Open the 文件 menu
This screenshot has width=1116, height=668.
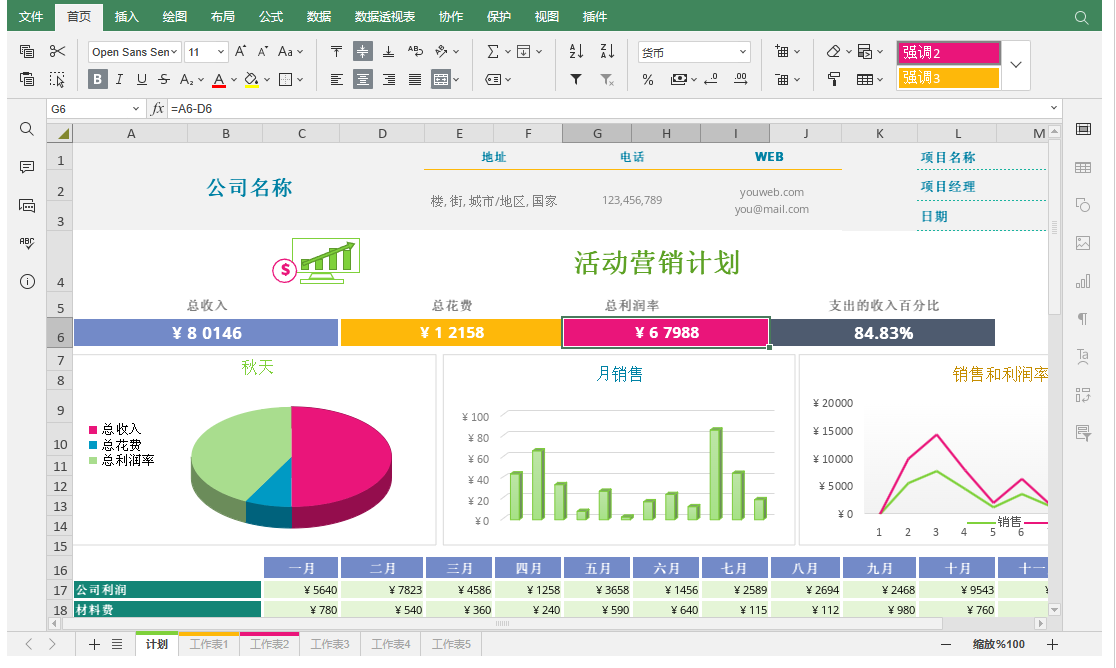31,16
